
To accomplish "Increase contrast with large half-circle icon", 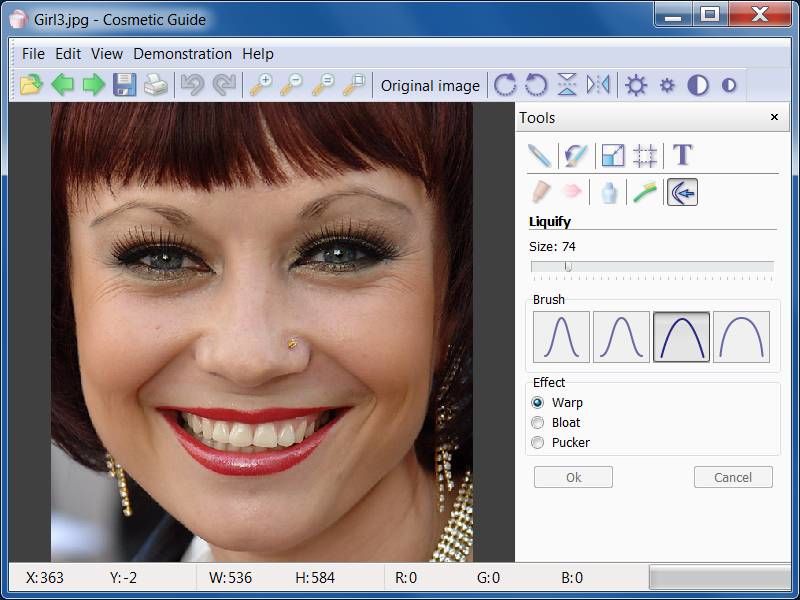I will (698, 85).
